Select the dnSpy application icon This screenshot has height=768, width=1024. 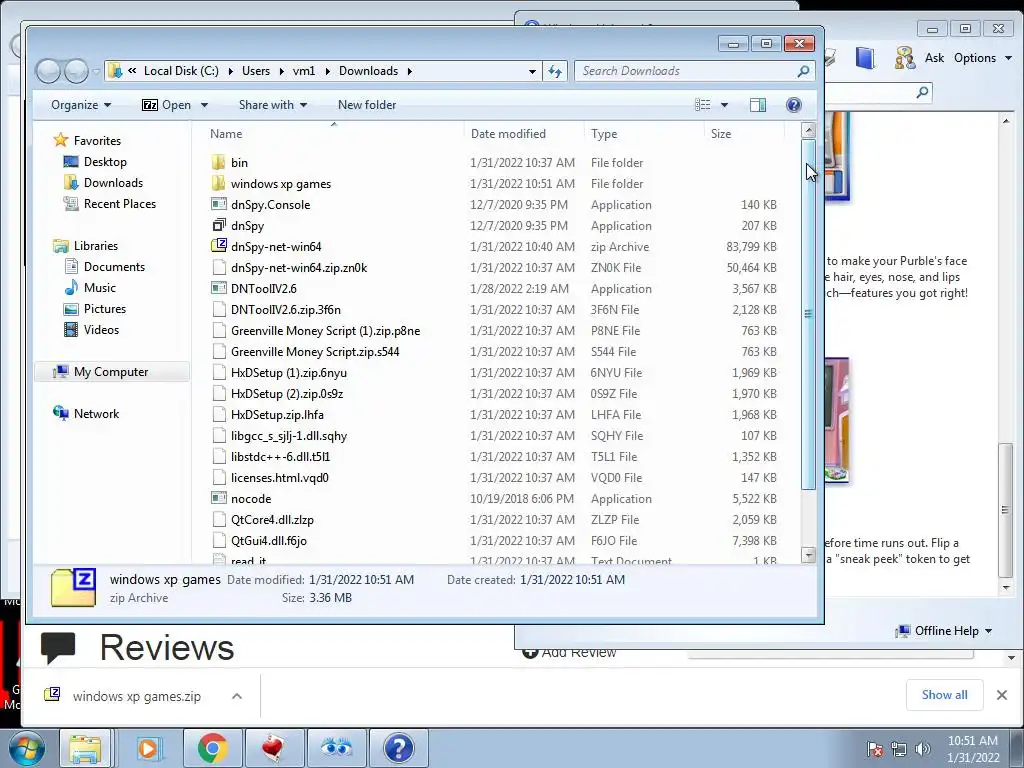click(x=219, y=225)
